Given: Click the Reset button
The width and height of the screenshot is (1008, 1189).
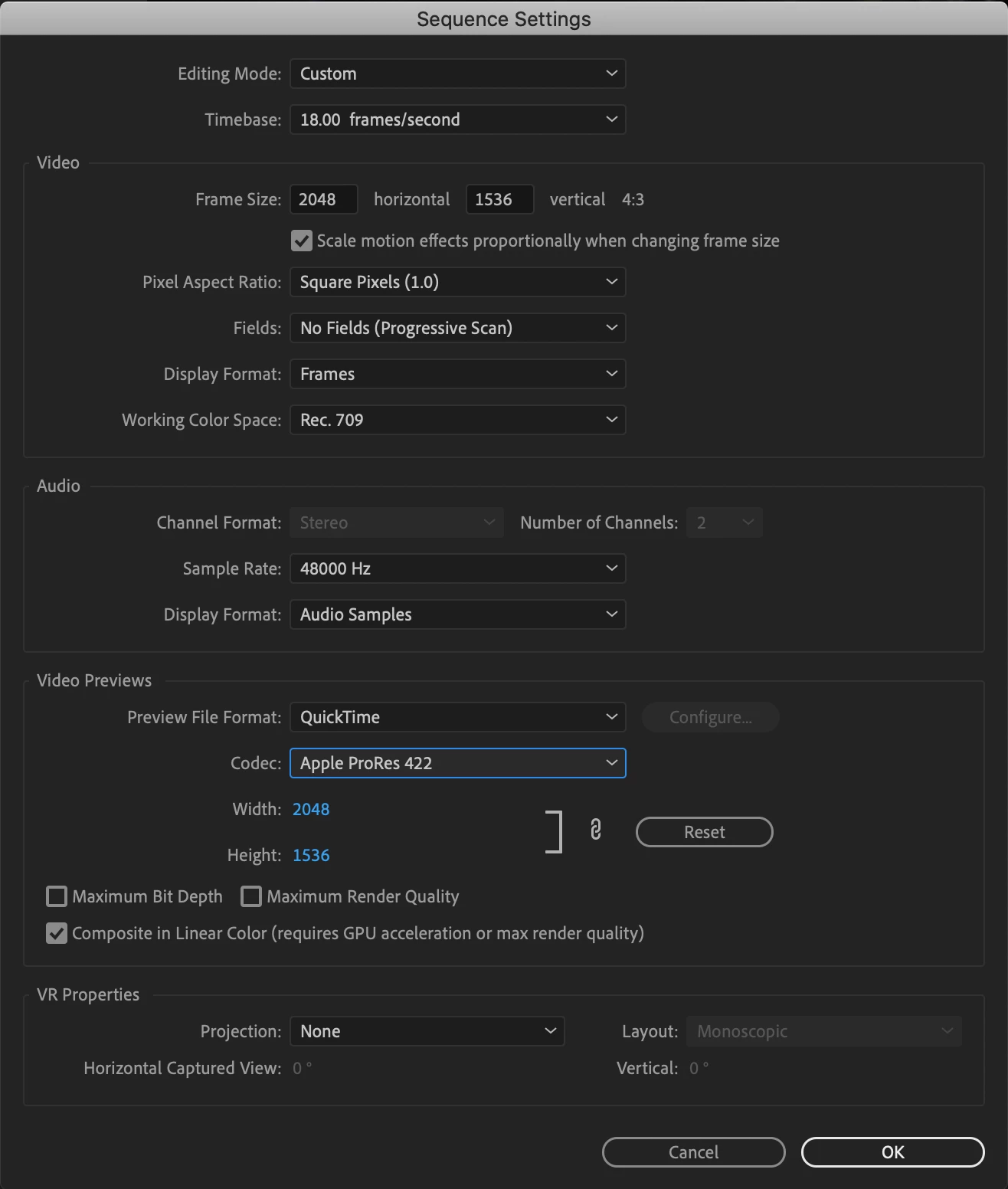Looking at the screenshot, I should click(705, 832).
